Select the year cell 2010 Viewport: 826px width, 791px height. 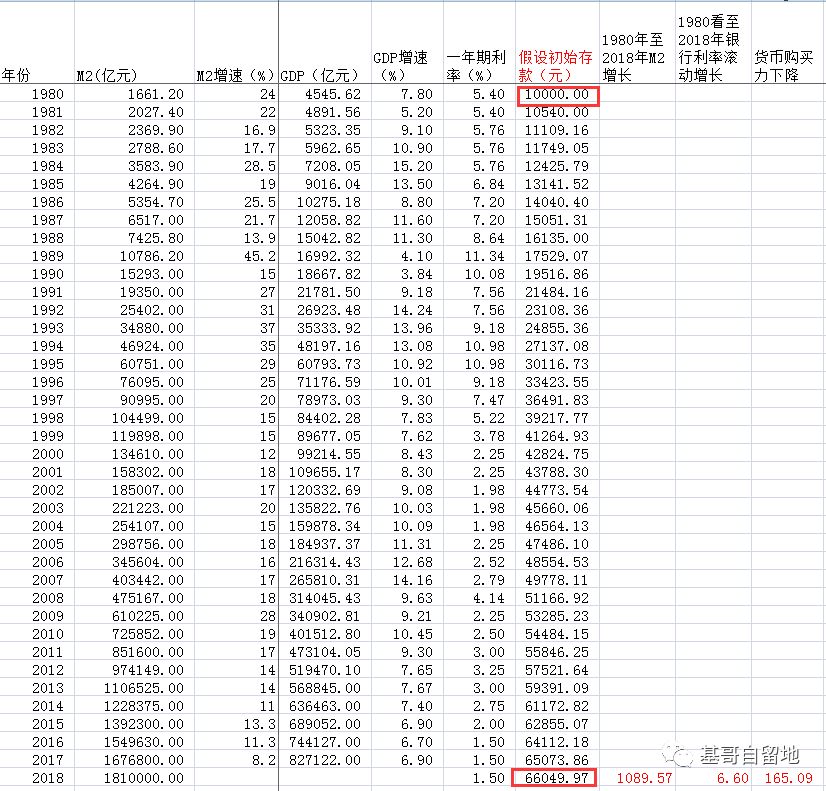47,635
